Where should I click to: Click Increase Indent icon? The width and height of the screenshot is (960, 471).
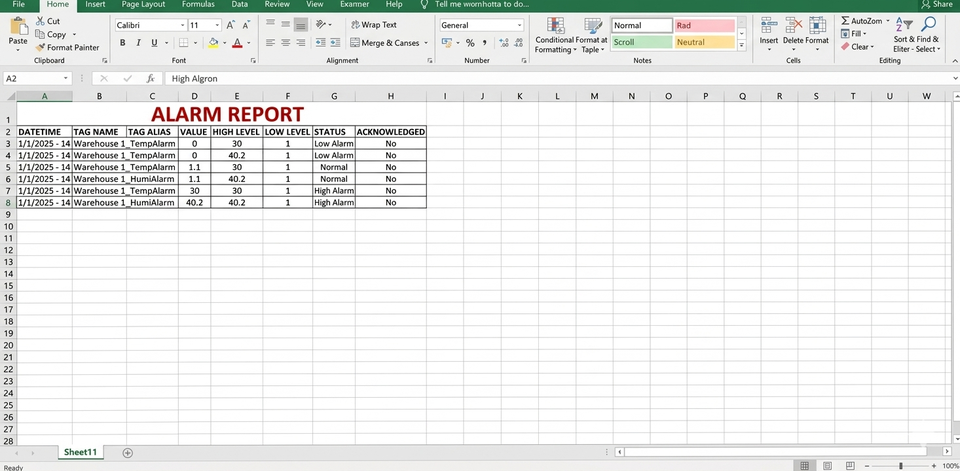(335, 43)
